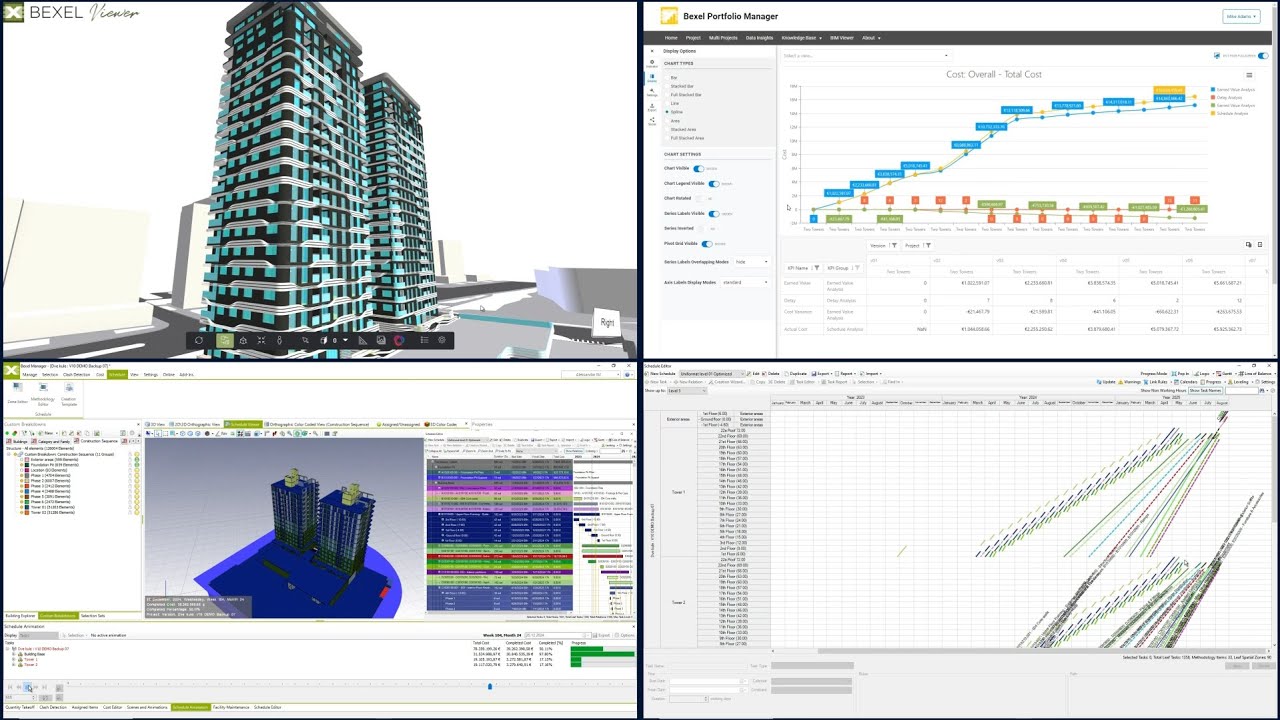Click the Schedule Animation timeline slider handle
The width and height of the screenshot is (1280, 720).
[490, 686]
